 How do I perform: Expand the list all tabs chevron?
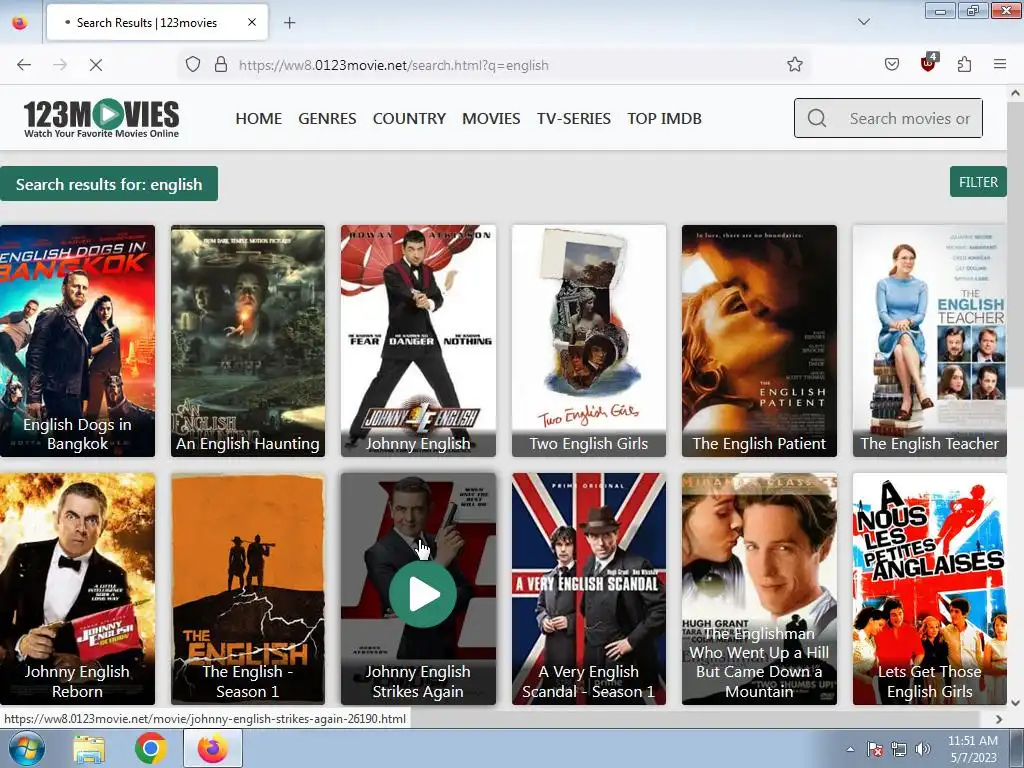tap(863, 22)
